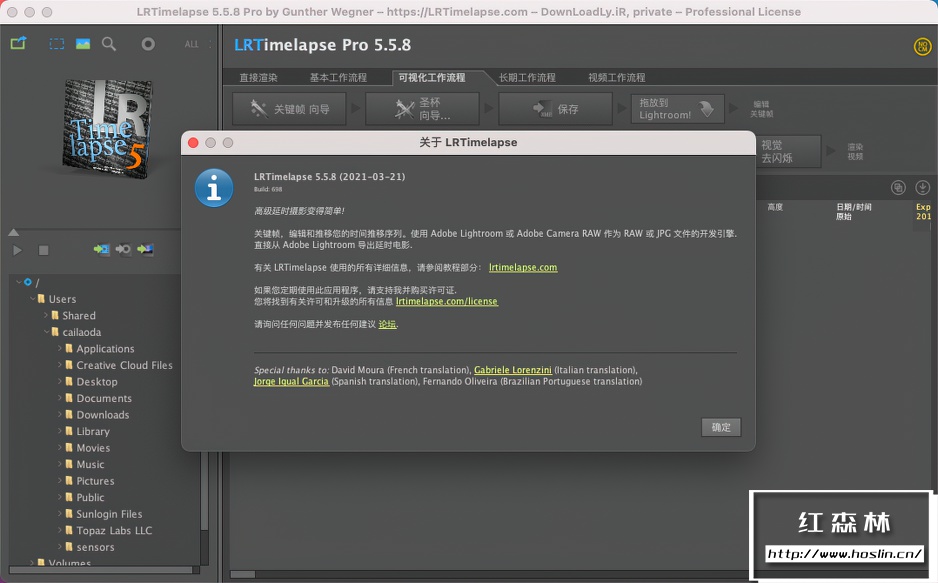Select the Library folder
Image resolution: width=938 pixels, height=583 pixels.
pos(93,431)
